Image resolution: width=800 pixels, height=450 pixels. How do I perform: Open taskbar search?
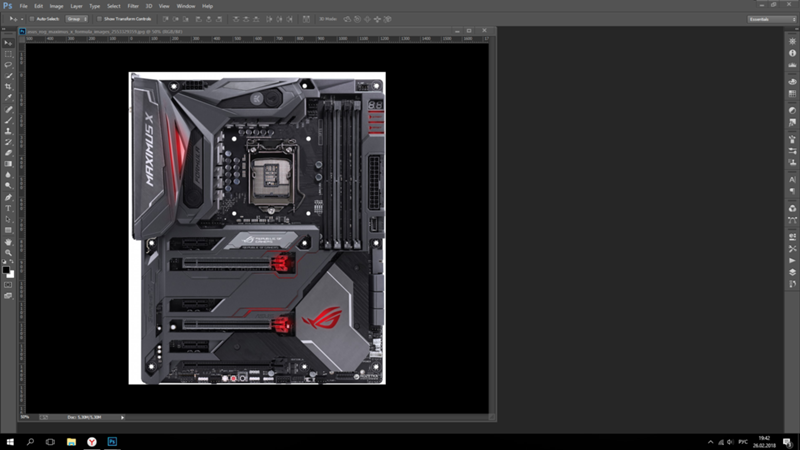click(30, 442)
